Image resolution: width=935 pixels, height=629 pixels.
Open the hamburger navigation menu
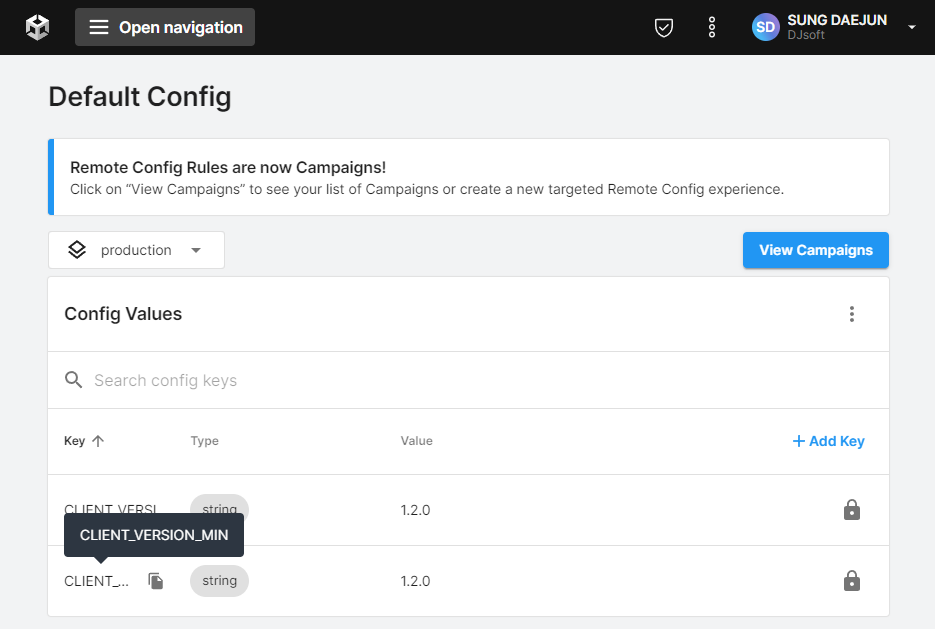click(165, 27)
